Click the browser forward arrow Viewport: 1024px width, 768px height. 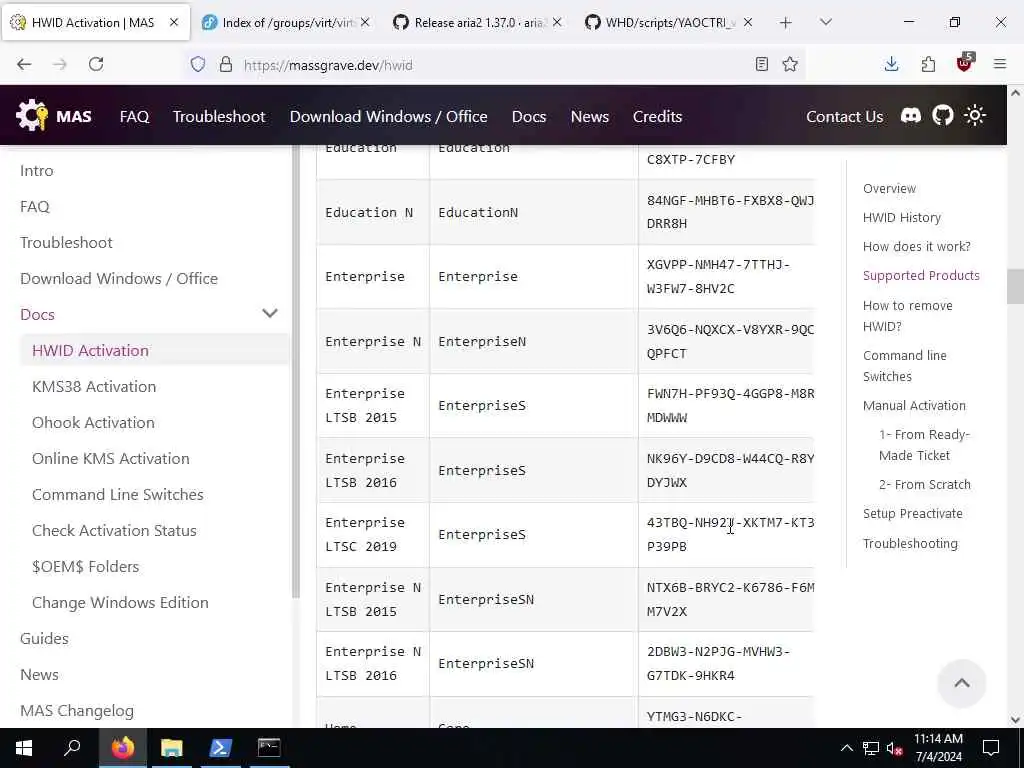click(x=60, y=64)
